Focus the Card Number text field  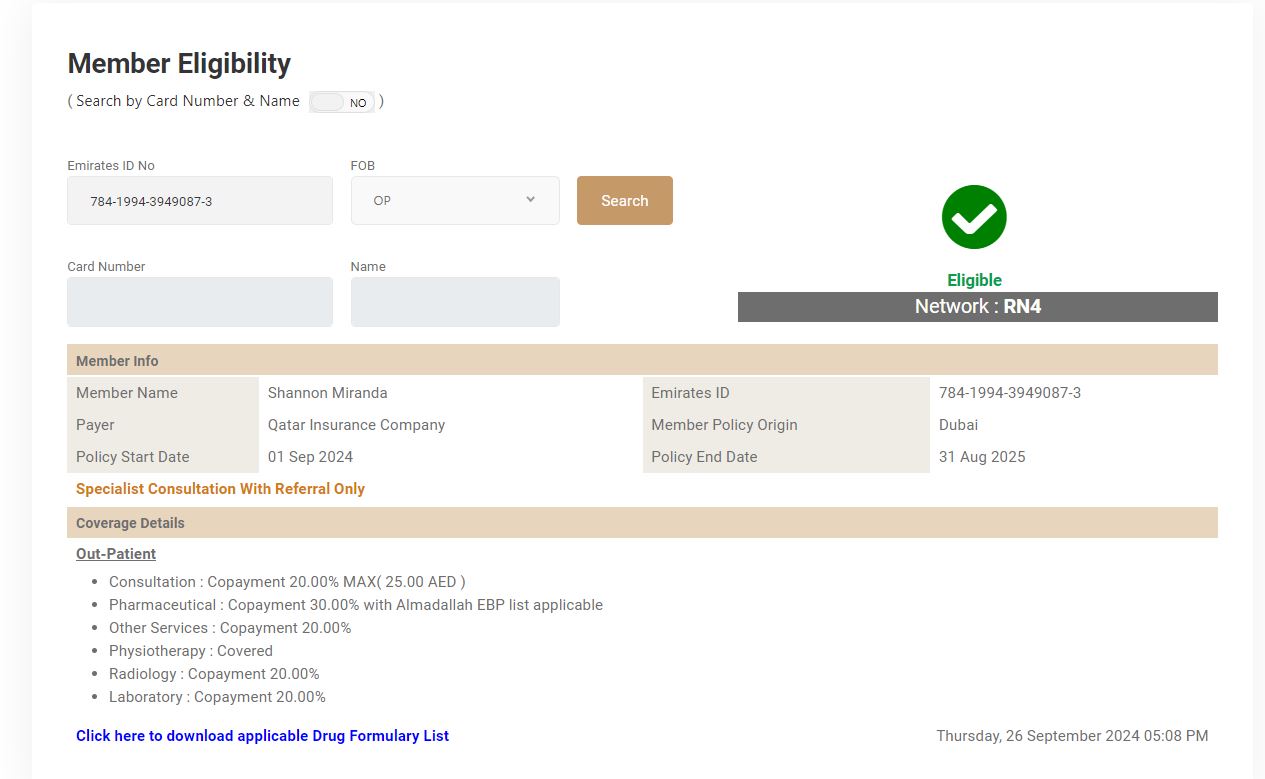(200, 302)
